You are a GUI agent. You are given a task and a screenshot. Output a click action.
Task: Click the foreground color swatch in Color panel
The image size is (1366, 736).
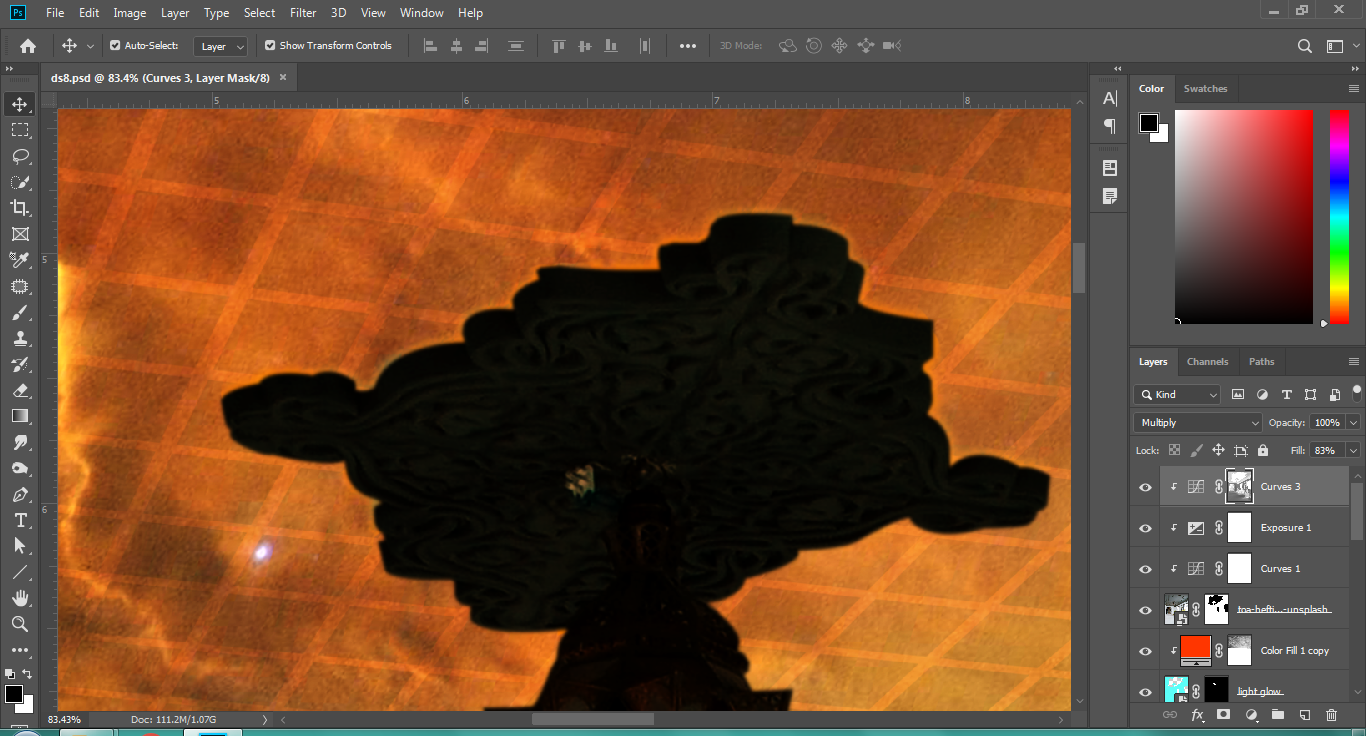pos(1148,123)
